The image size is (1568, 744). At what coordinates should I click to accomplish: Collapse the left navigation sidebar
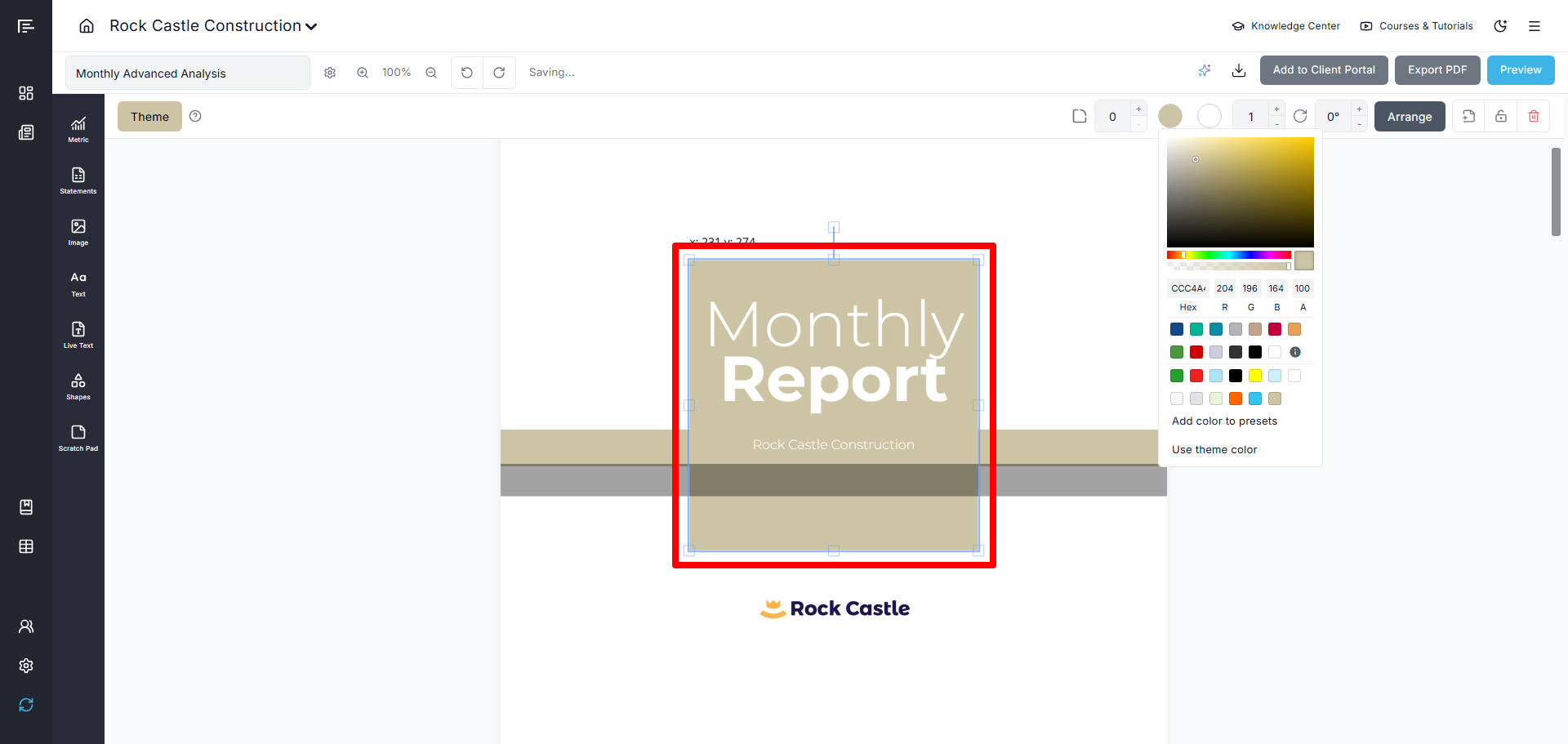[x=26, y=26]
